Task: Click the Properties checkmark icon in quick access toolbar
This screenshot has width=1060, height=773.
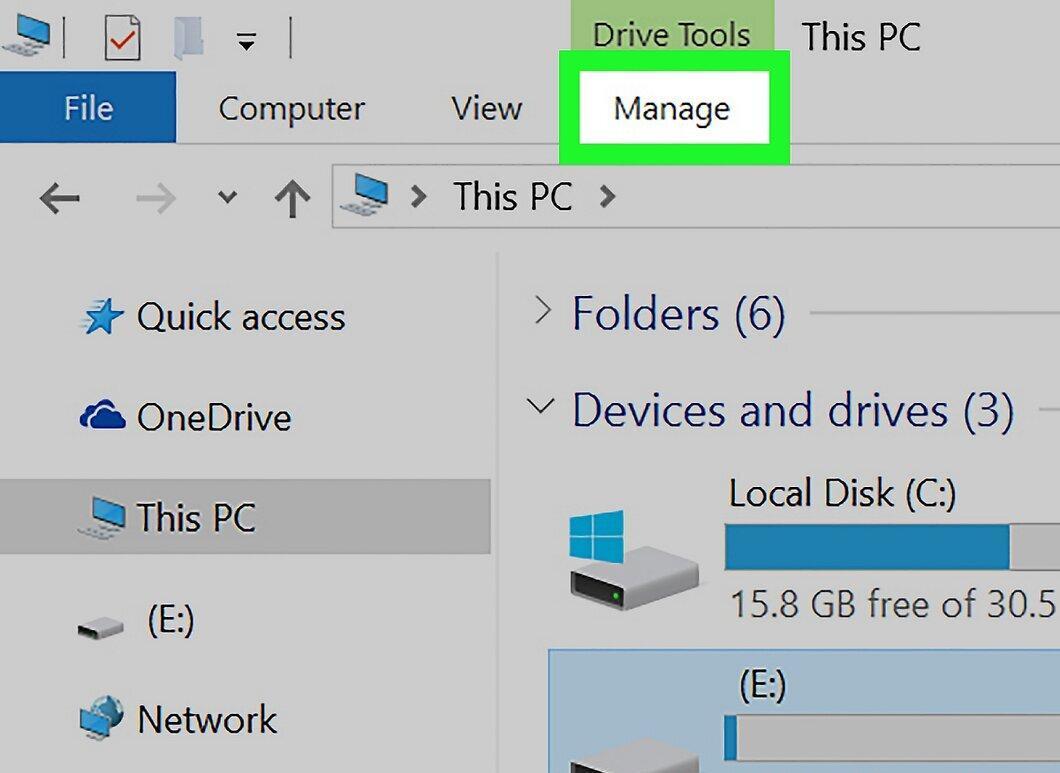Action: click(123, 39)
